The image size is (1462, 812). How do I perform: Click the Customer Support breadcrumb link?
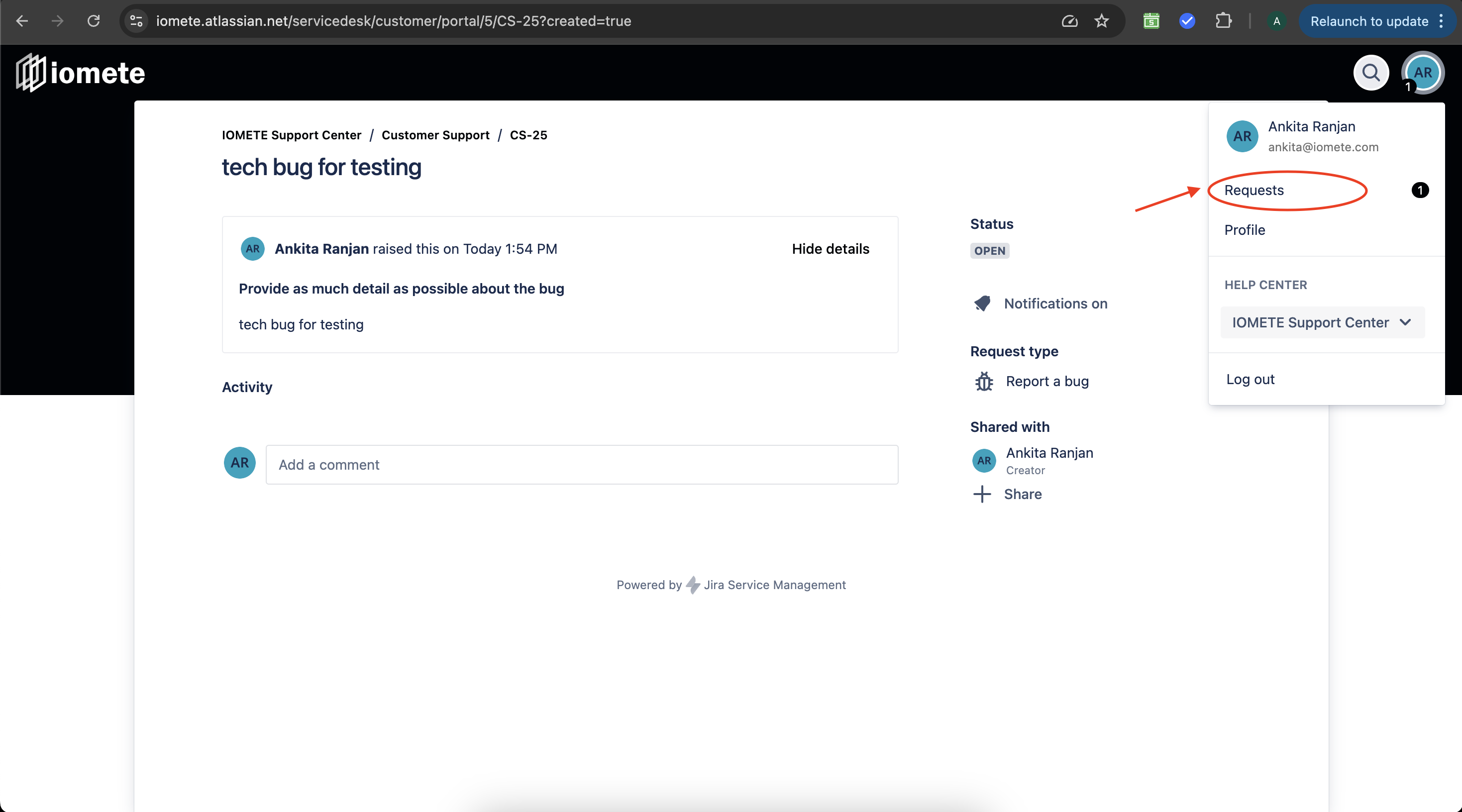point(436,135)
